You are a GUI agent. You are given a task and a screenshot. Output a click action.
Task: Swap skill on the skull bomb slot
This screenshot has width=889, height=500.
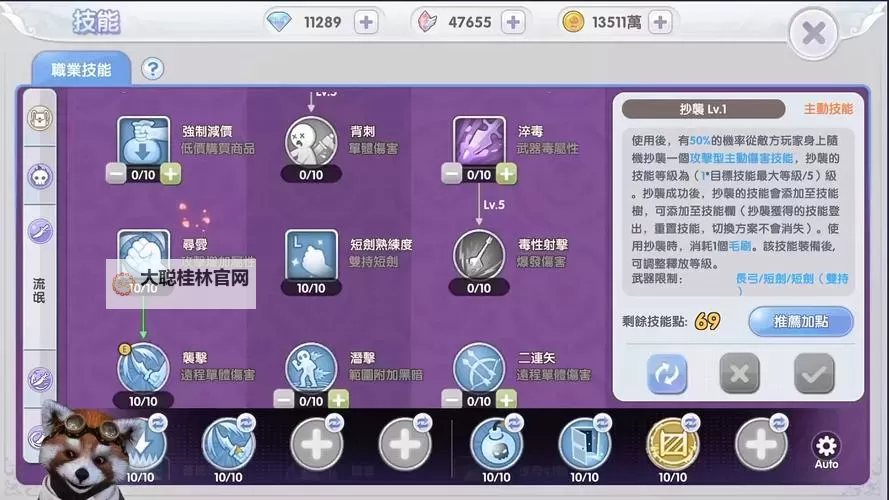click(514, 423)
